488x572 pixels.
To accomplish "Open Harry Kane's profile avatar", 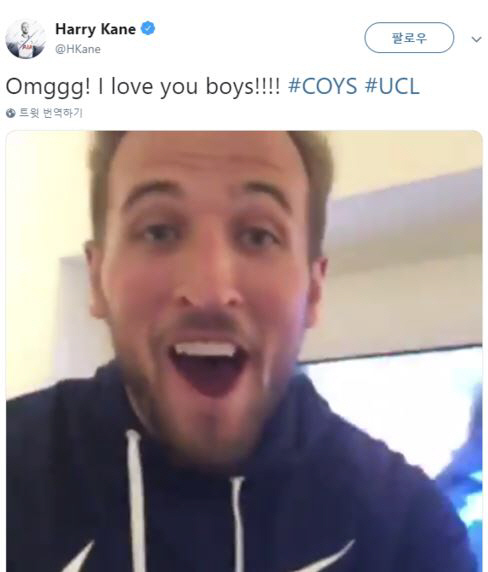I will (26, 38).
